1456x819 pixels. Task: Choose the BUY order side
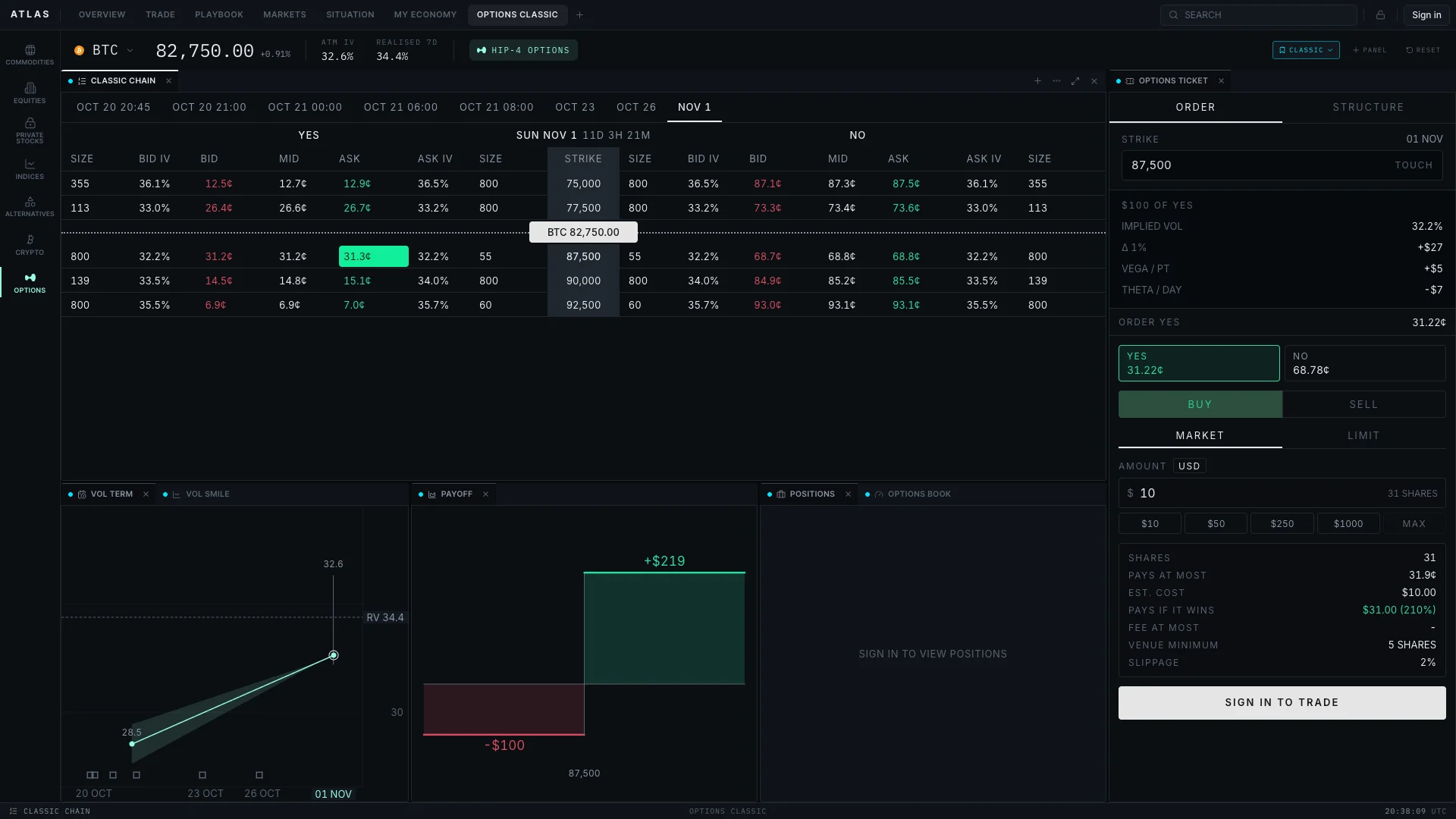pos(1200,404)
